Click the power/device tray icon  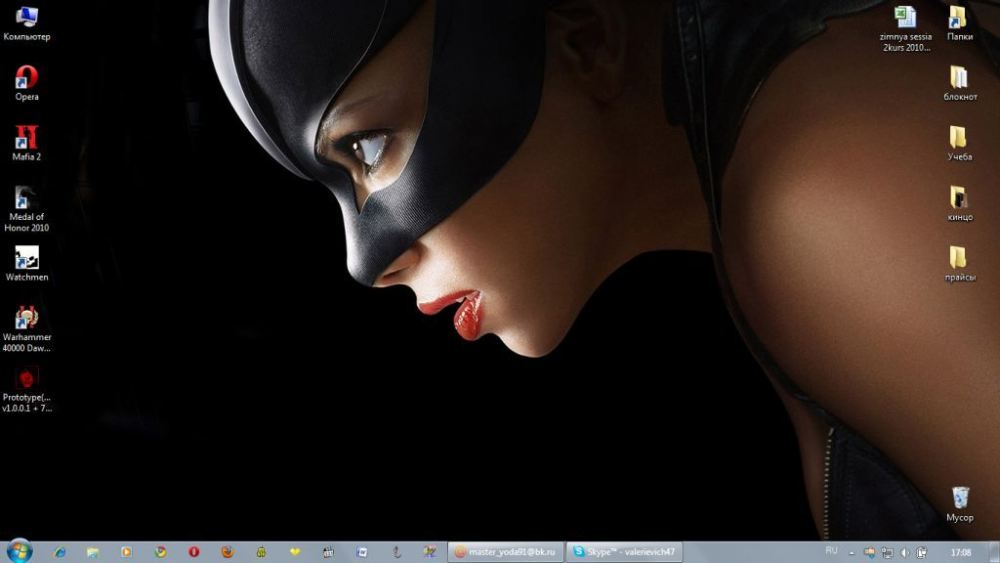(922, 552)
